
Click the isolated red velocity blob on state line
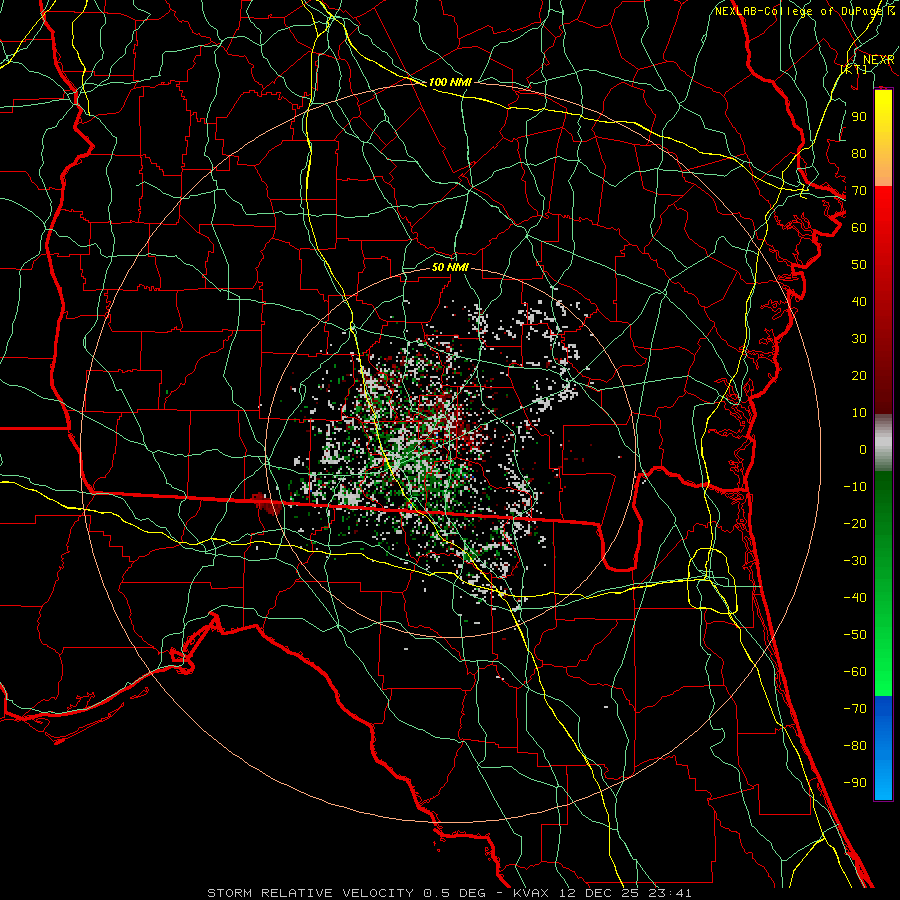pos(266,503)
